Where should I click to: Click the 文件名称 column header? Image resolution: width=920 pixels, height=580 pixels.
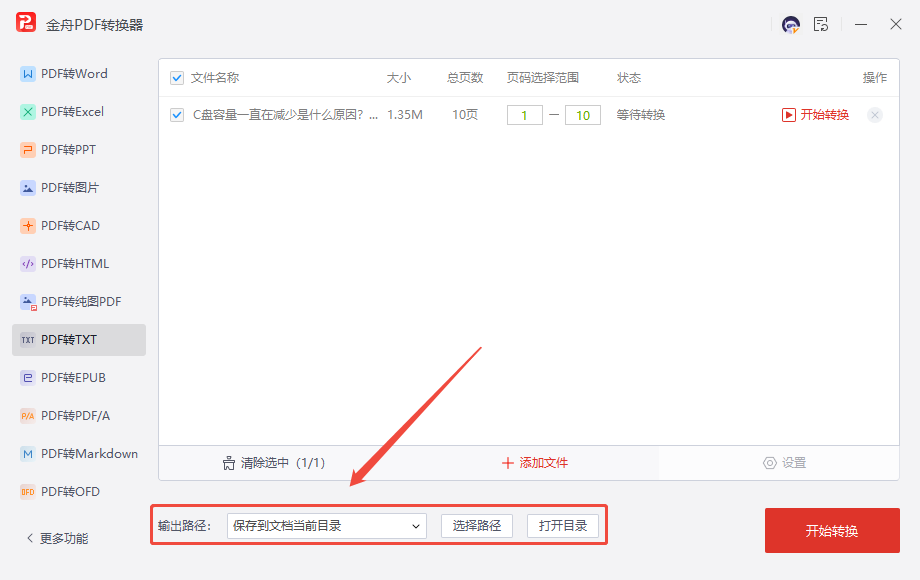[x=215, y=78]
